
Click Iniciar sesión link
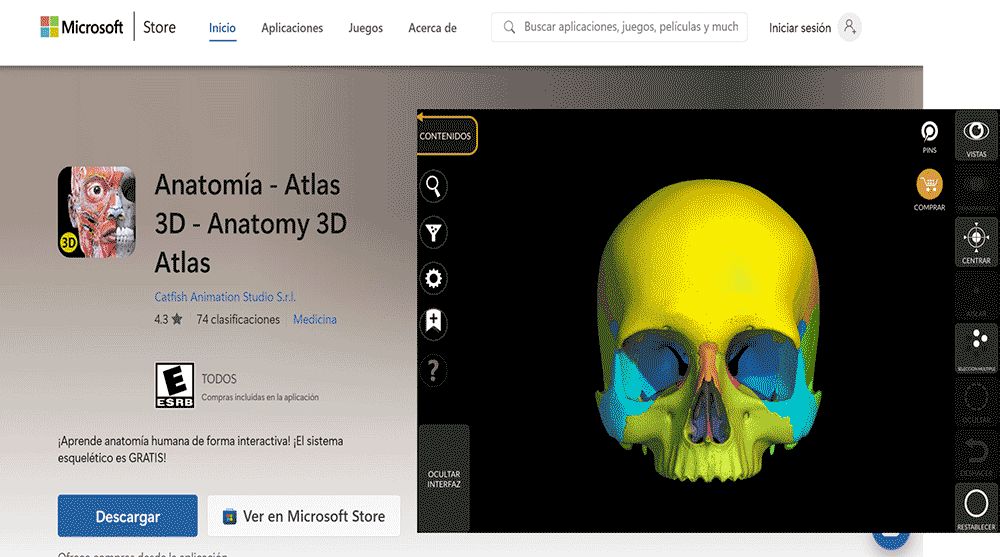[x=800, y=28]
